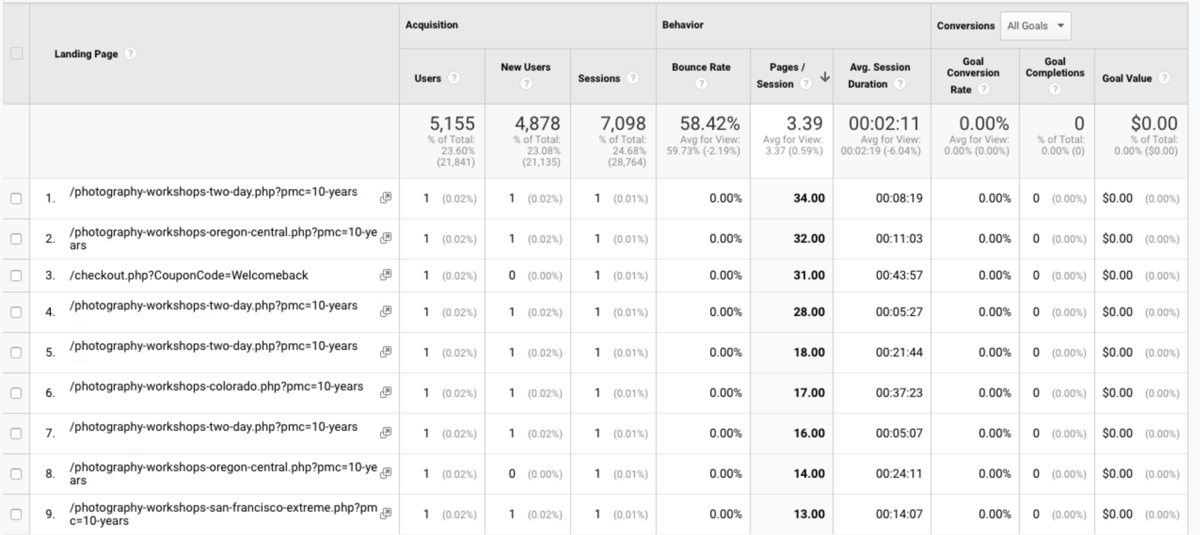Click the open-page icon for row 8

coord(385,474)
